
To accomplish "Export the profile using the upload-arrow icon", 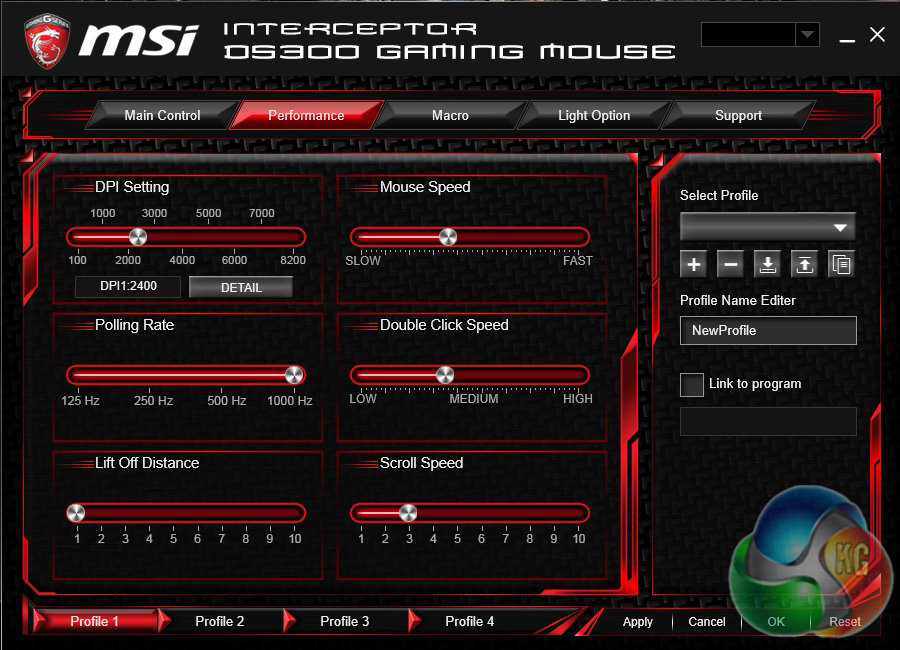I will [805, 265].
